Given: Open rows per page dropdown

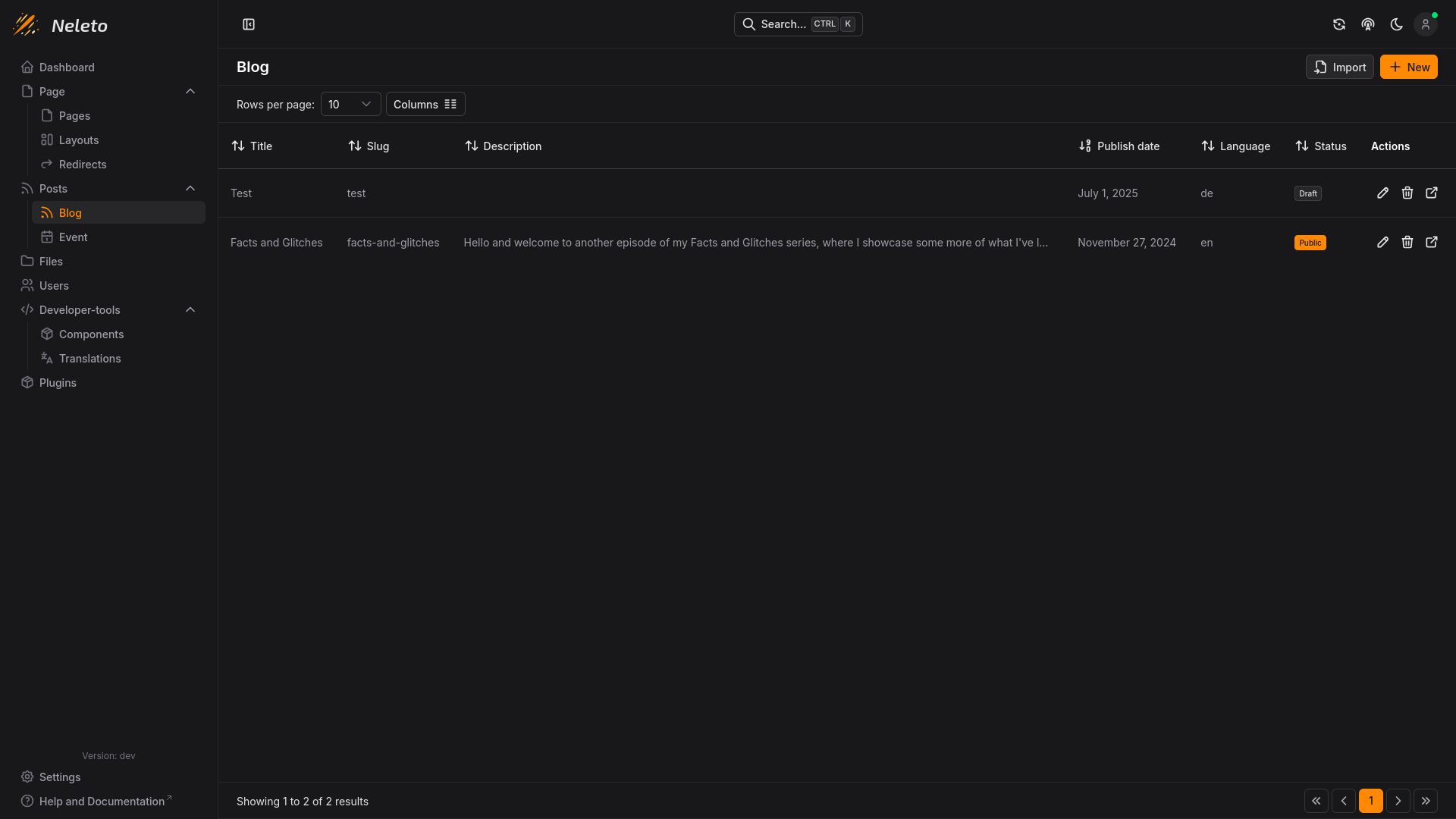Looking at the screenshot, I should [350, 105].
